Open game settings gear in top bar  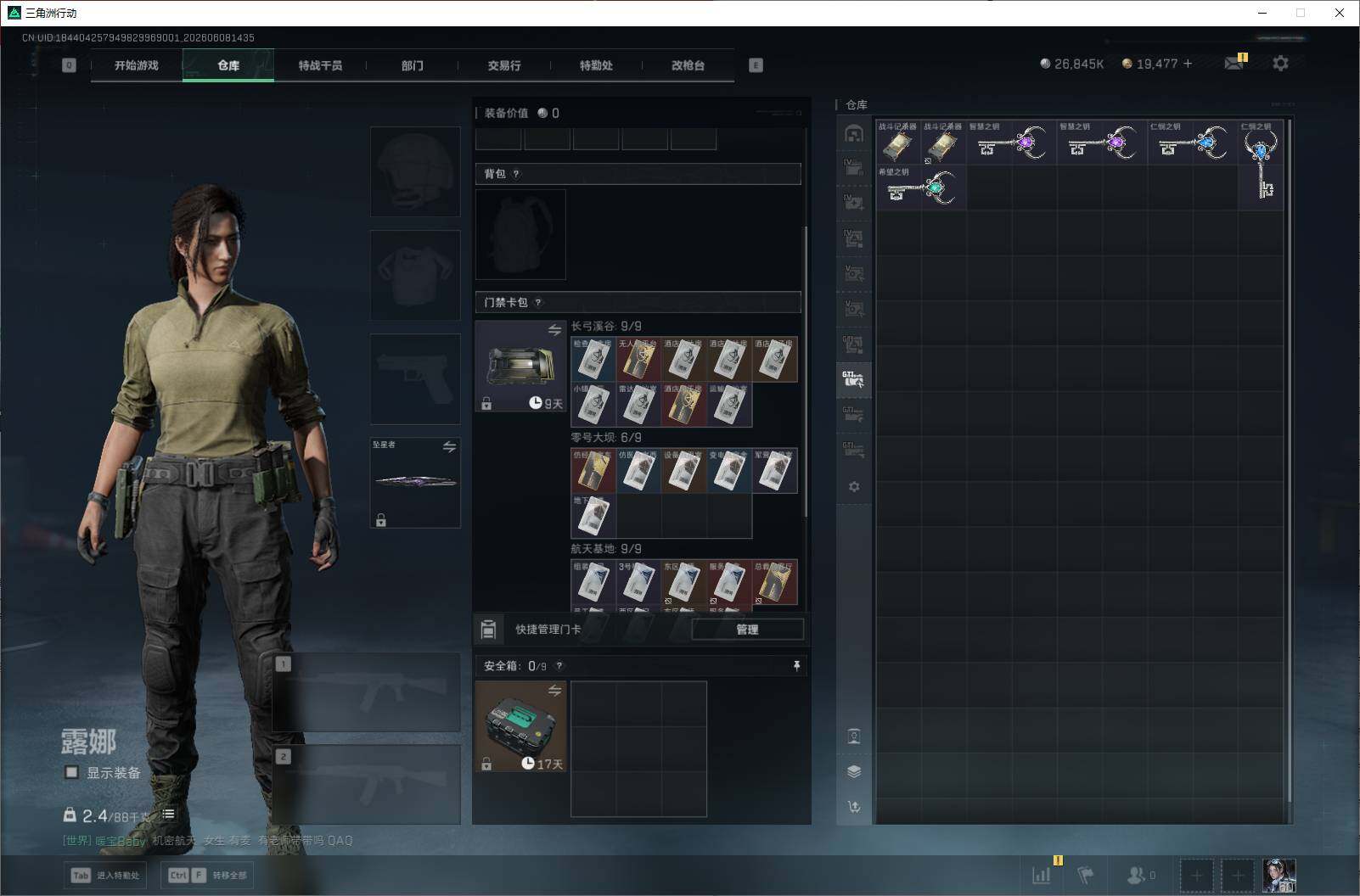(1280, 64)
